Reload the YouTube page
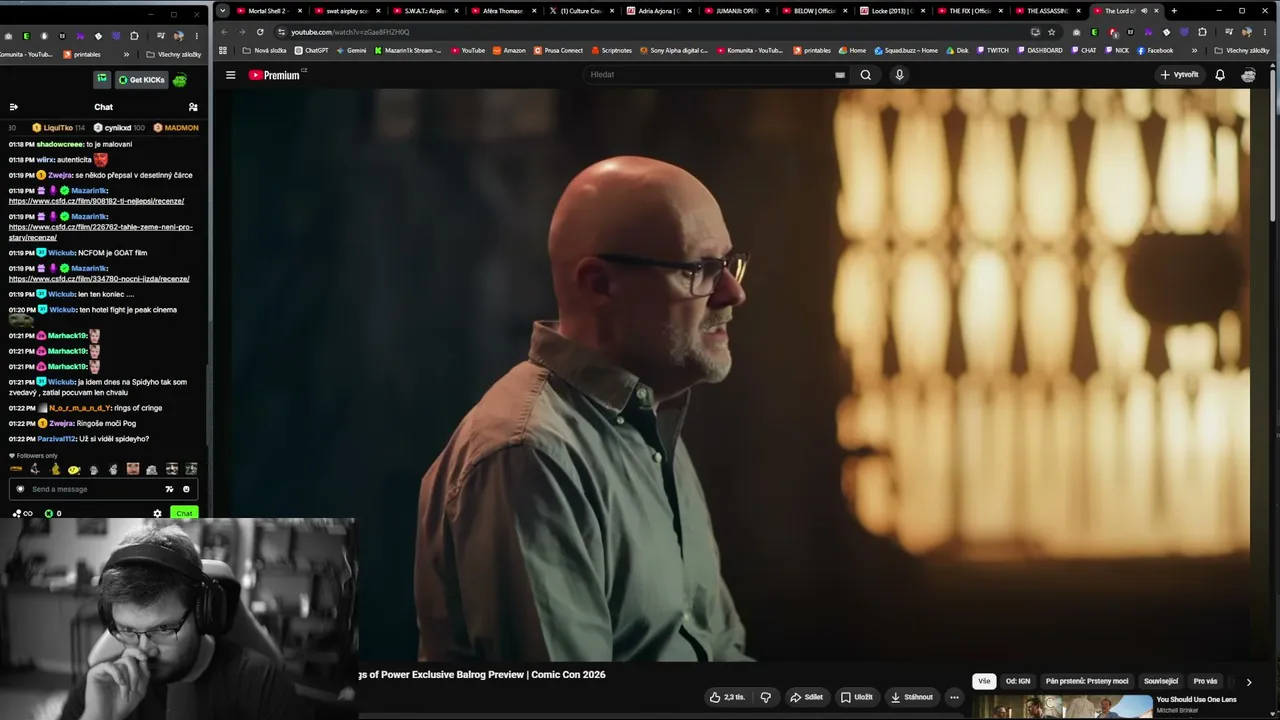The height and width of the screenshot is (720, 1280). pos(260,32)
